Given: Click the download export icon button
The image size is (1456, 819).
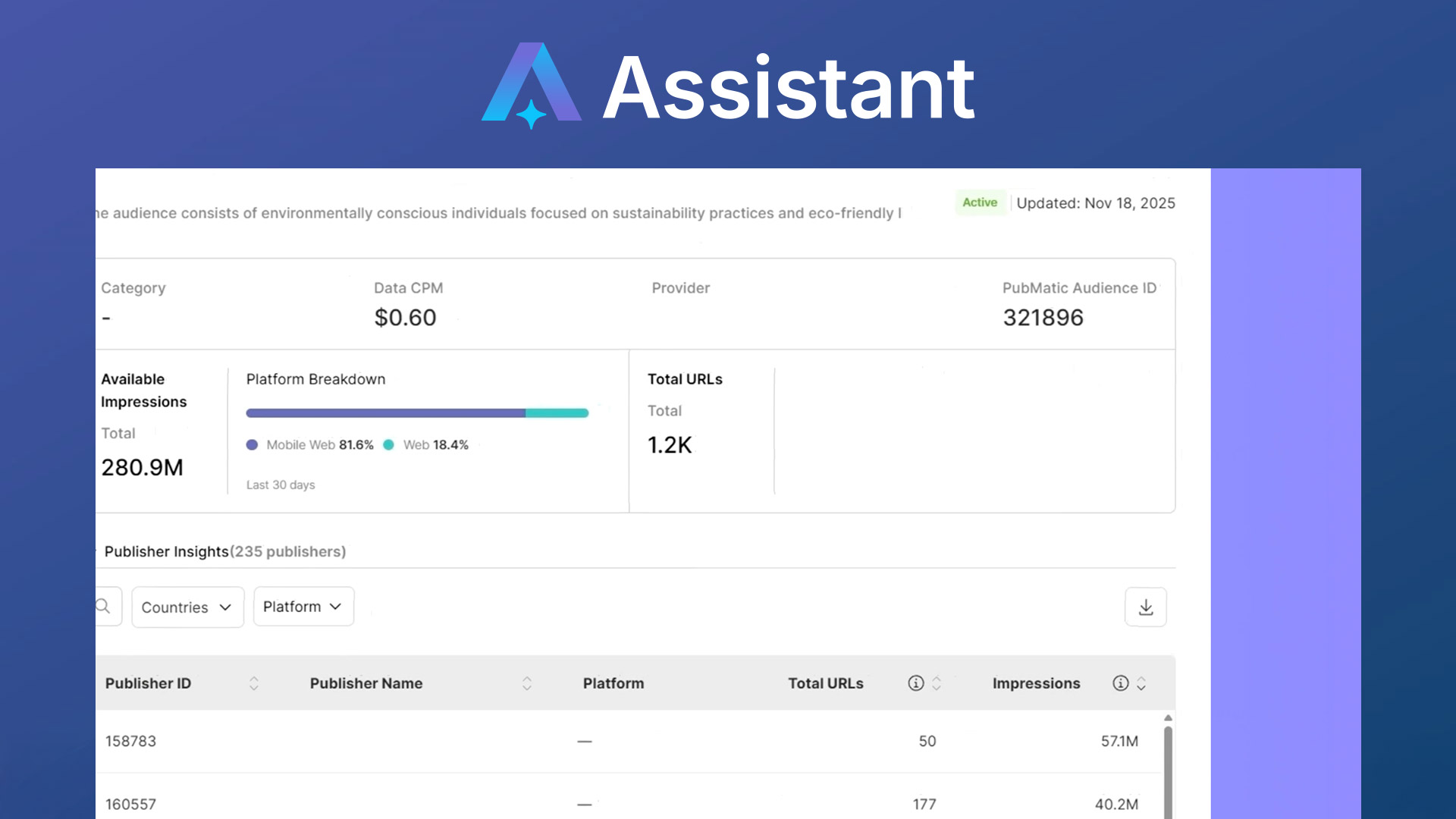Looking at the screenshot, I should (x=1145, y=607).
